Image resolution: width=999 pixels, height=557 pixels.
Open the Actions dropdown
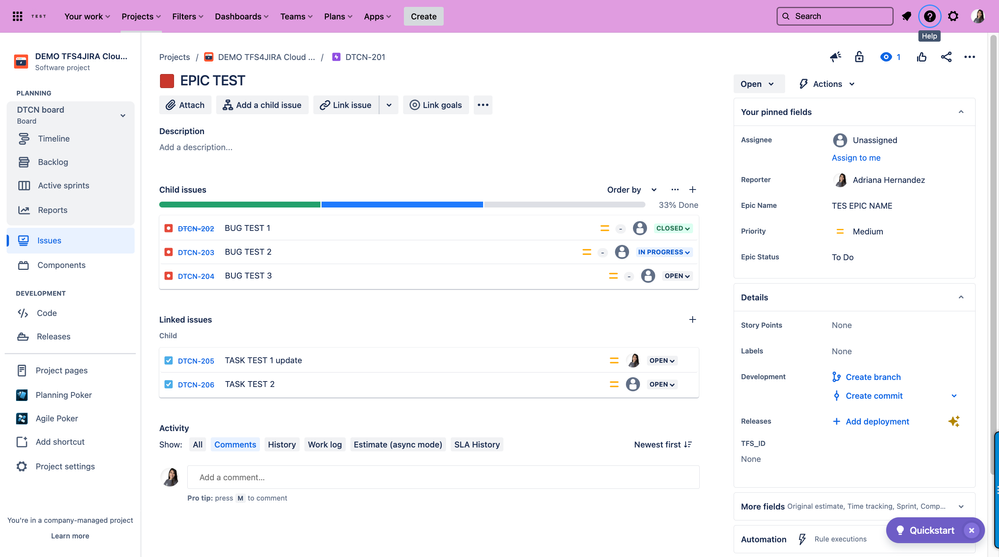coord(827,84)
